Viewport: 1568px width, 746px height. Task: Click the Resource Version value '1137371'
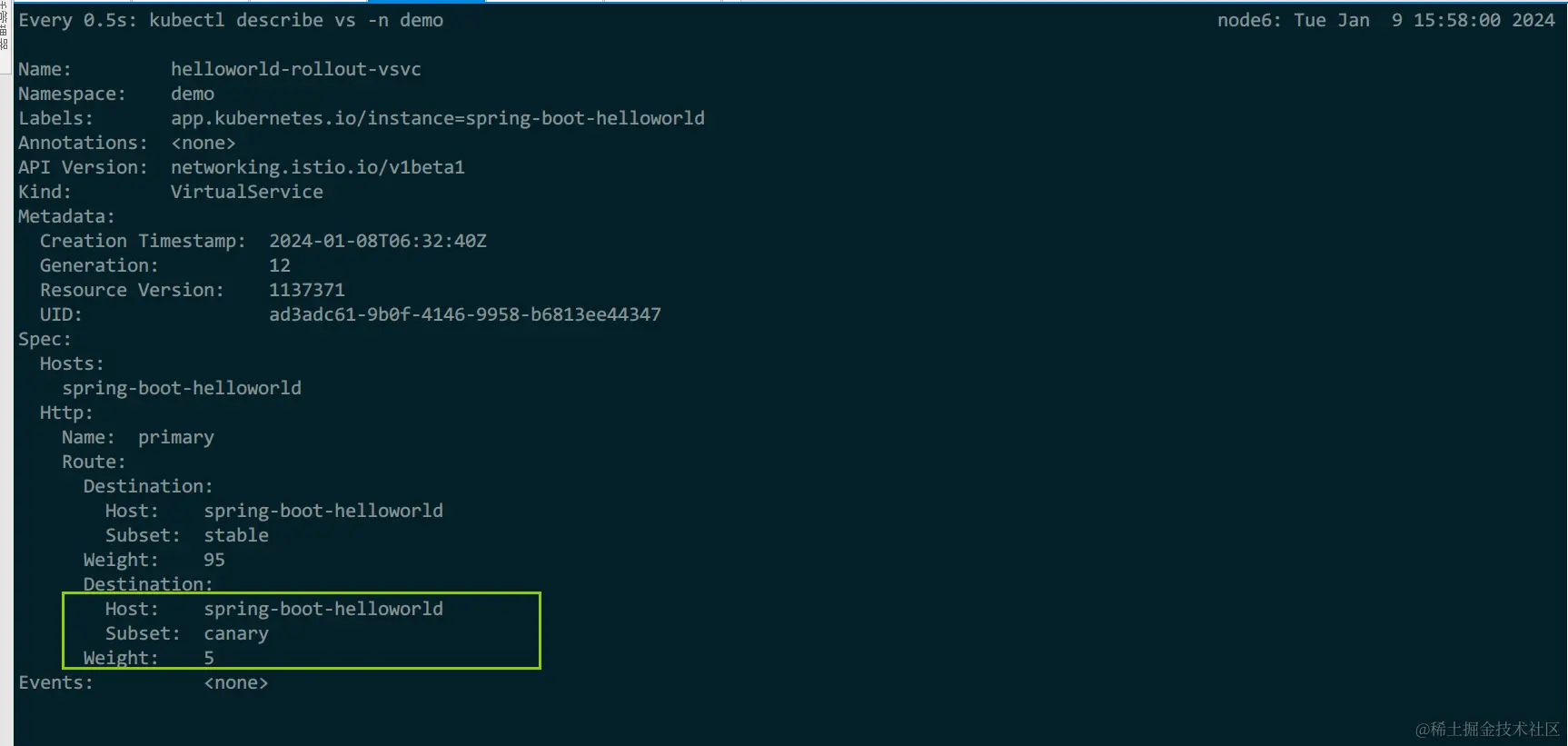tap(307, 290)
